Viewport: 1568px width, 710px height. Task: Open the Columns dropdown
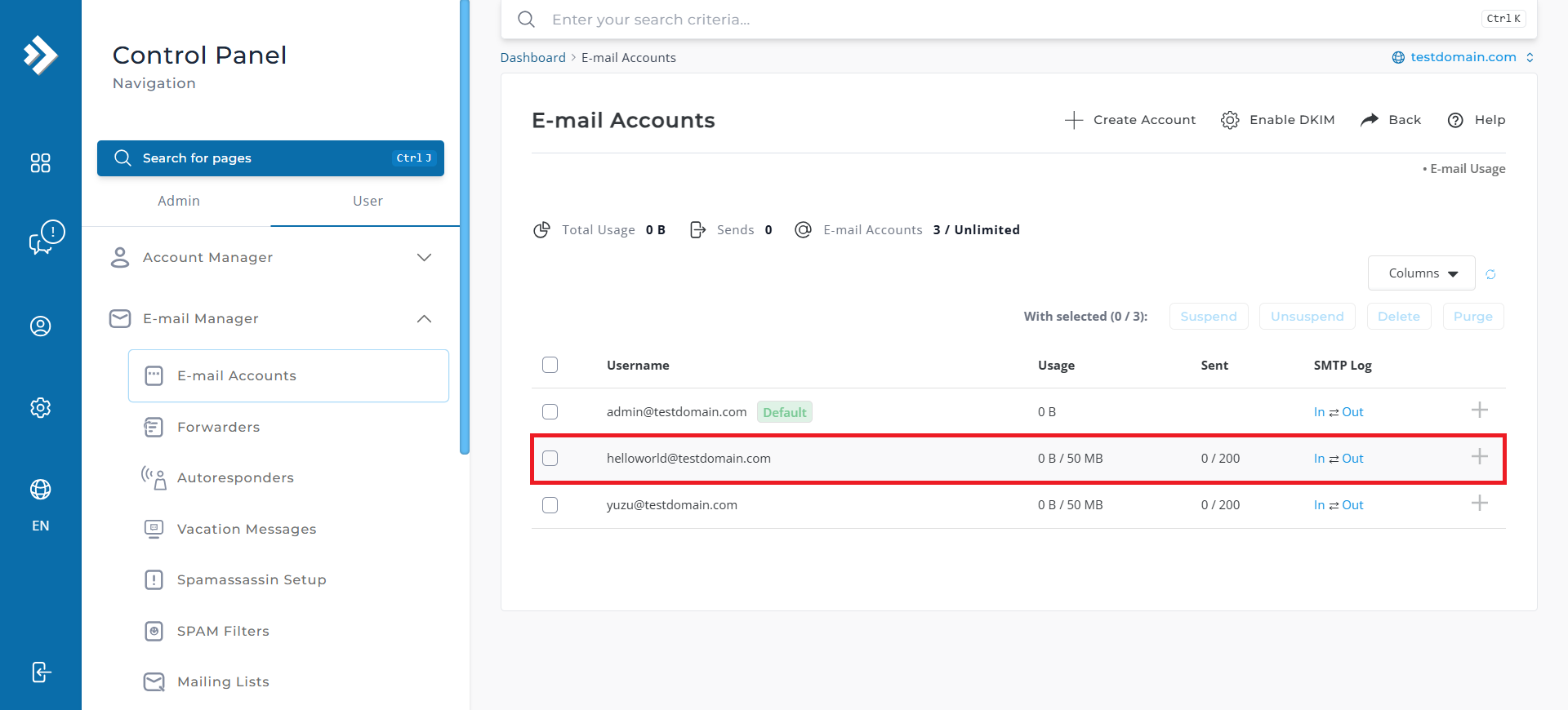point(1422,273)
